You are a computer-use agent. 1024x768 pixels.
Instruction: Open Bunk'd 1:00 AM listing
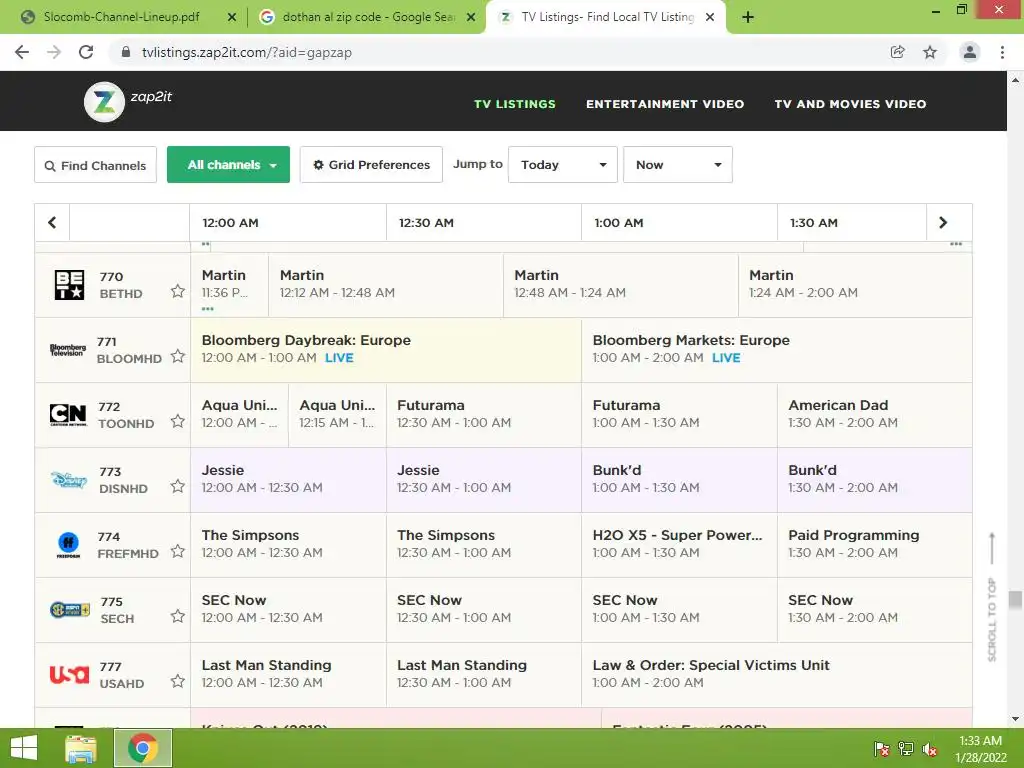click(x=679, y=479)
